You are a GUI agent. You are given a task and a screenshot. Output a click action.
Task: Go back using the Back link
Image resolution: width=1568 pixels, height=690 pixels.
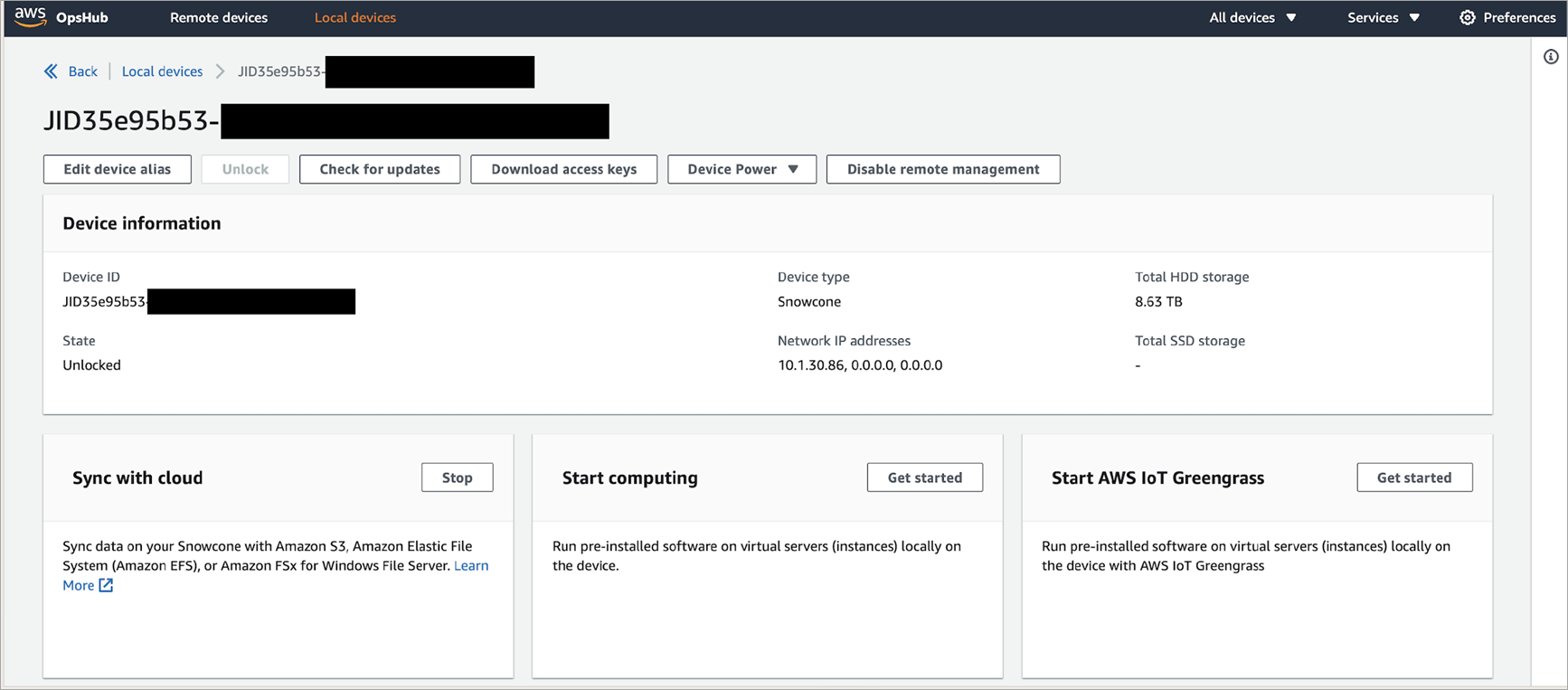pos(82,71)
